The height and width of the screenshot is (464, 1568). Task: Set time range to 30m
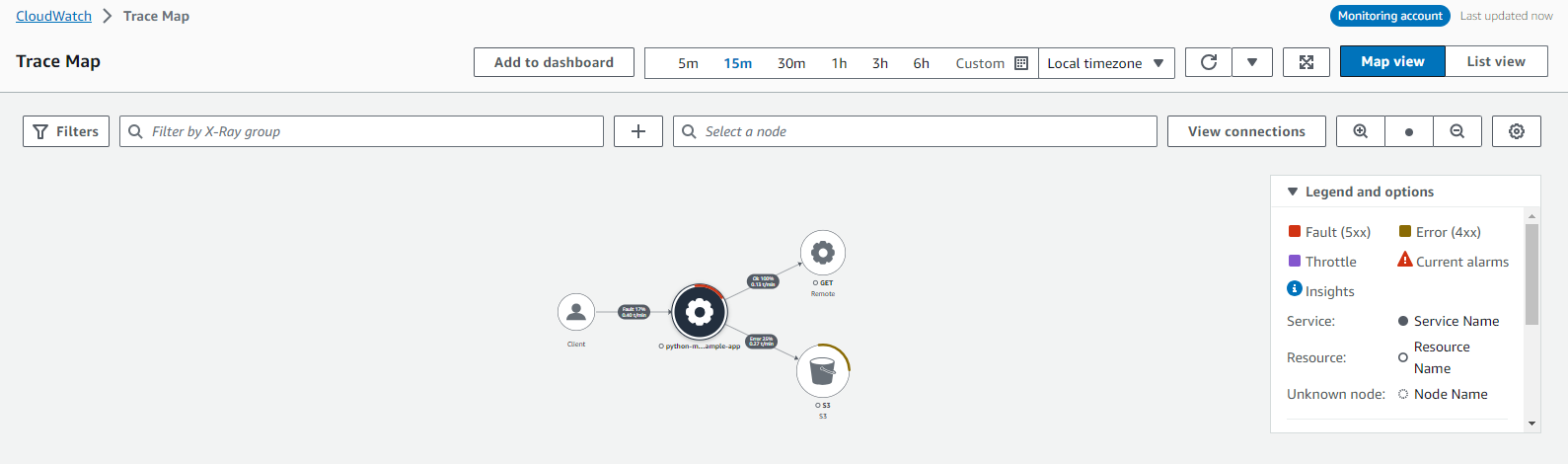coord(791,63)
